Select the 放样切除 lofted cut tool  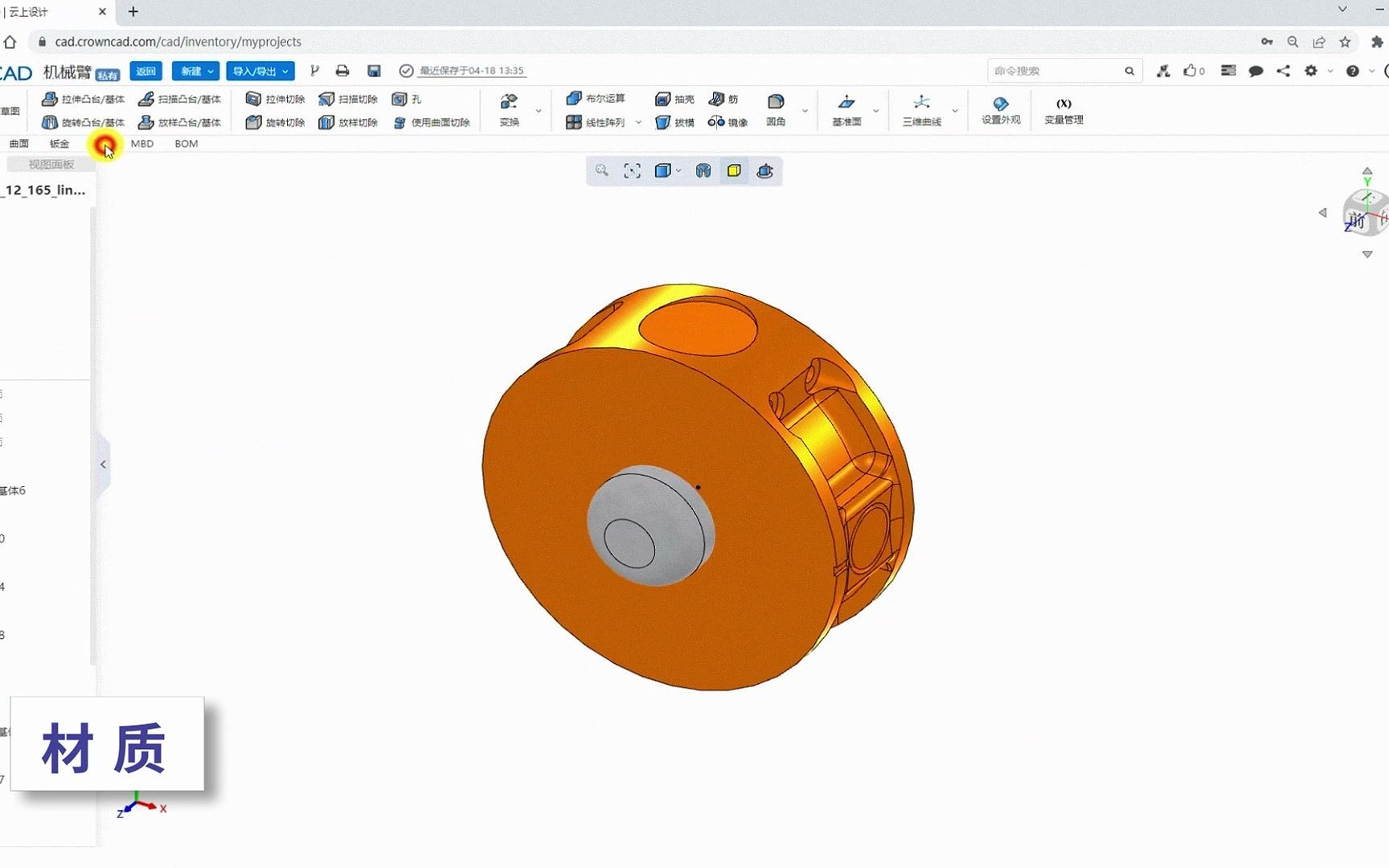click(348, 122)
